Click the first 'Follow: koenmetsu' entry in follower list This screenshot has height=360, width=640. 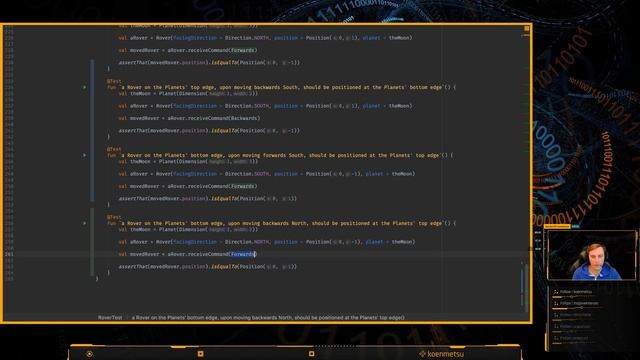(x=576, y=292)
